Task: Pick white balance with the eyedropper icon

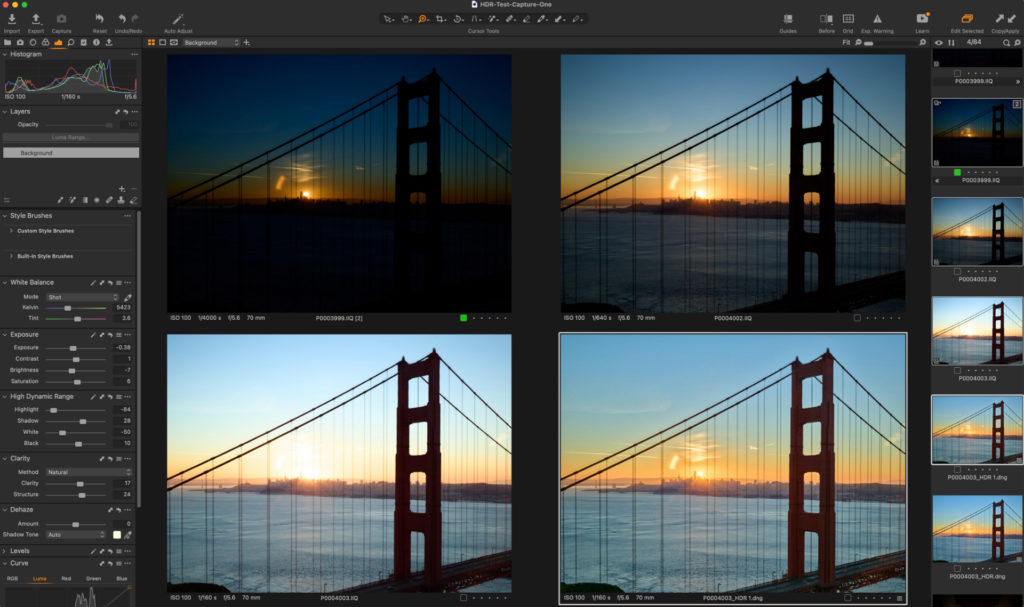Action: click(127, 297)
